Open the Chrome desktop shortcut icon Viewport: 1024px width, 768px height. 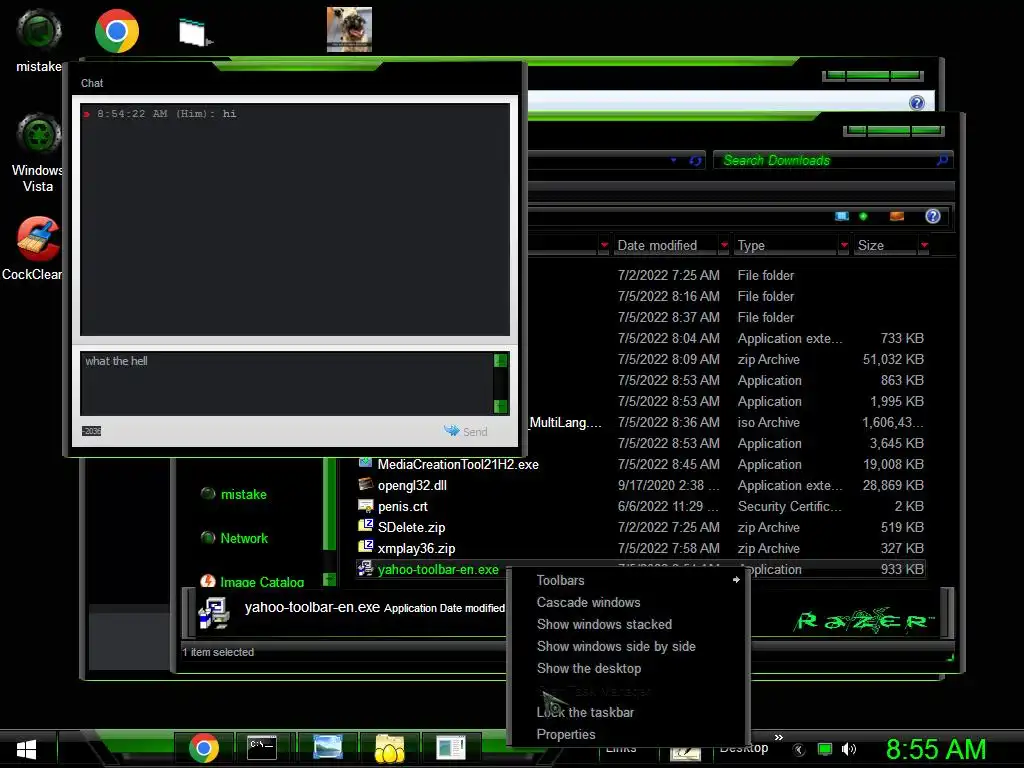click(x=117, y=31)
